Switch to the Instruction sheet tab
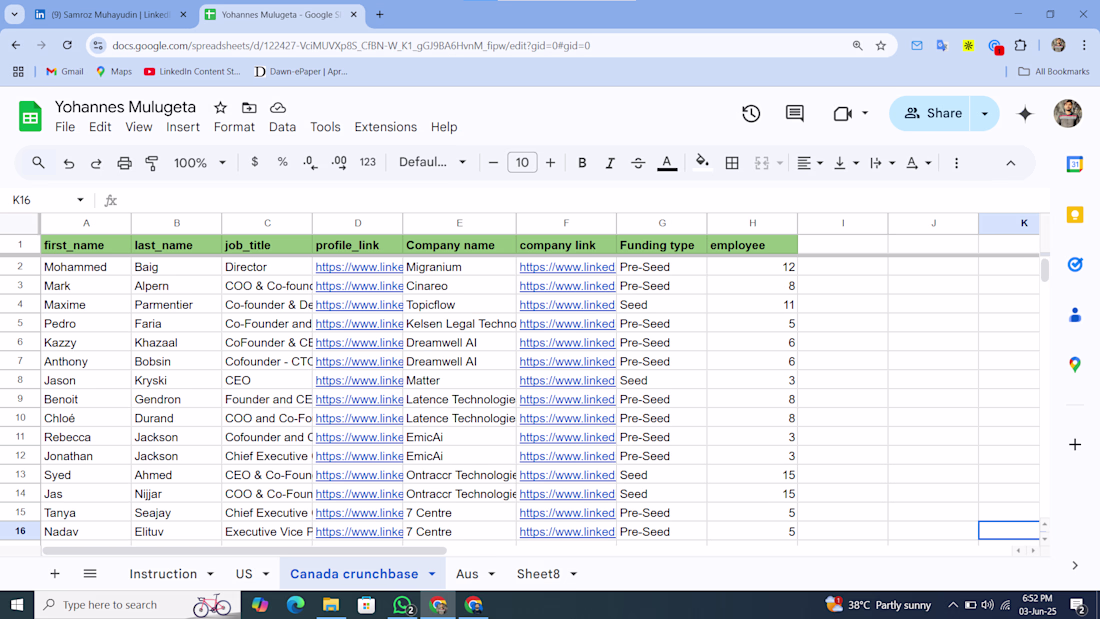Viewport: 1100px width, 619px height. click(x=163, y=574)
